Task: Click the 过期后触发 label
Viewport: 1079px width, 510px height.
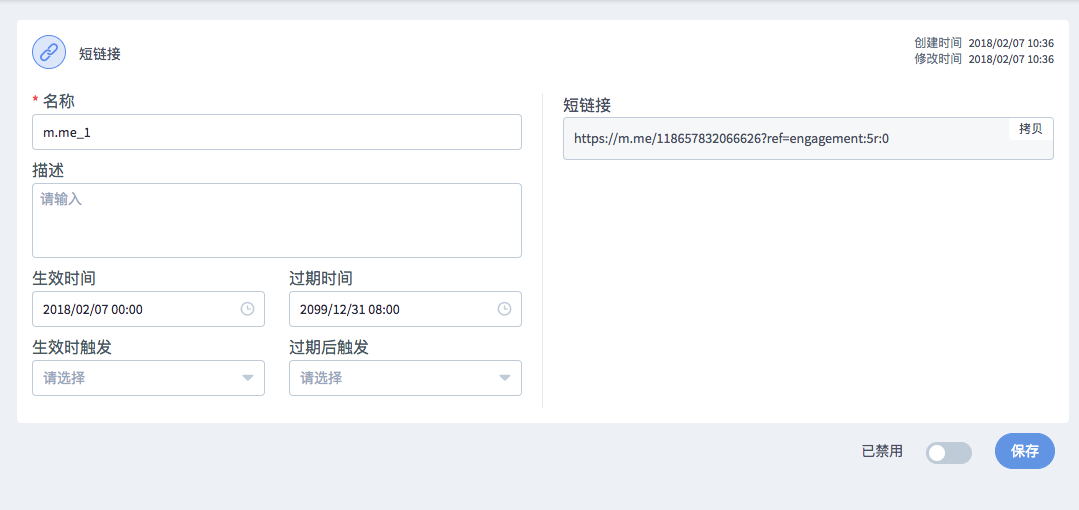Action: (x=329, y=347)
